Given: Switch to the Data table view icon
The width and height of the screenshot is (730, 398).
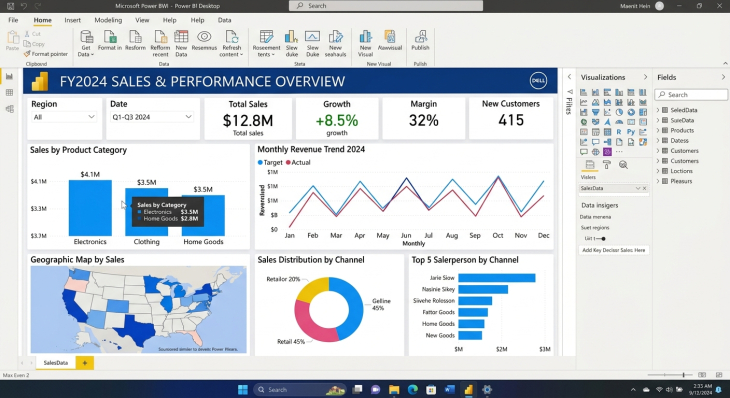Looking at the screenshot, I should click(x=9, y=93).
